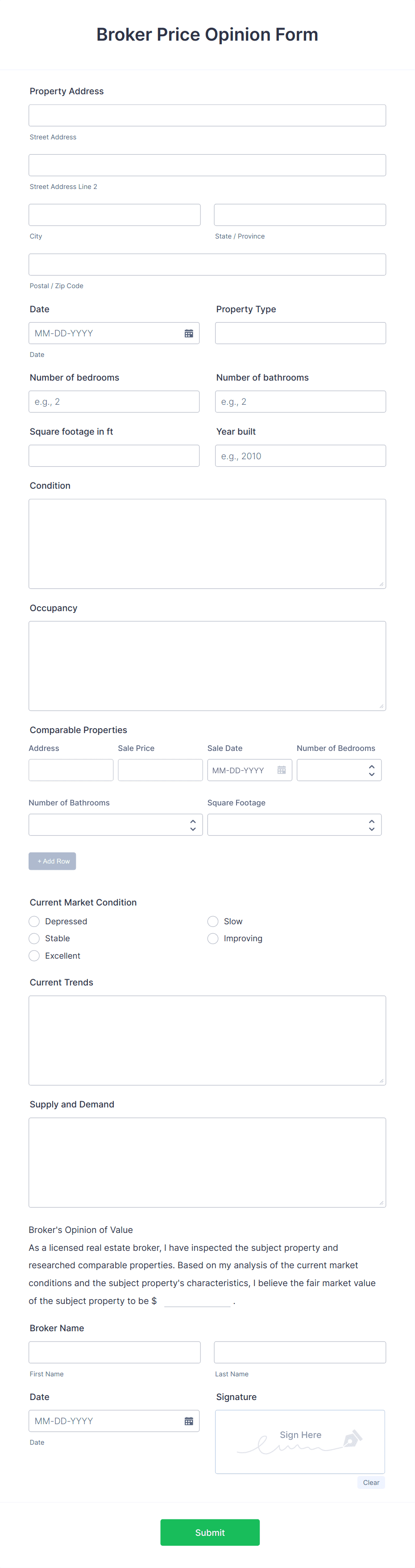This screenshot has width=415, height=1568.
Task: Adjust comparable Square Footage spinner arrows
Action: (x=371, y=825)
